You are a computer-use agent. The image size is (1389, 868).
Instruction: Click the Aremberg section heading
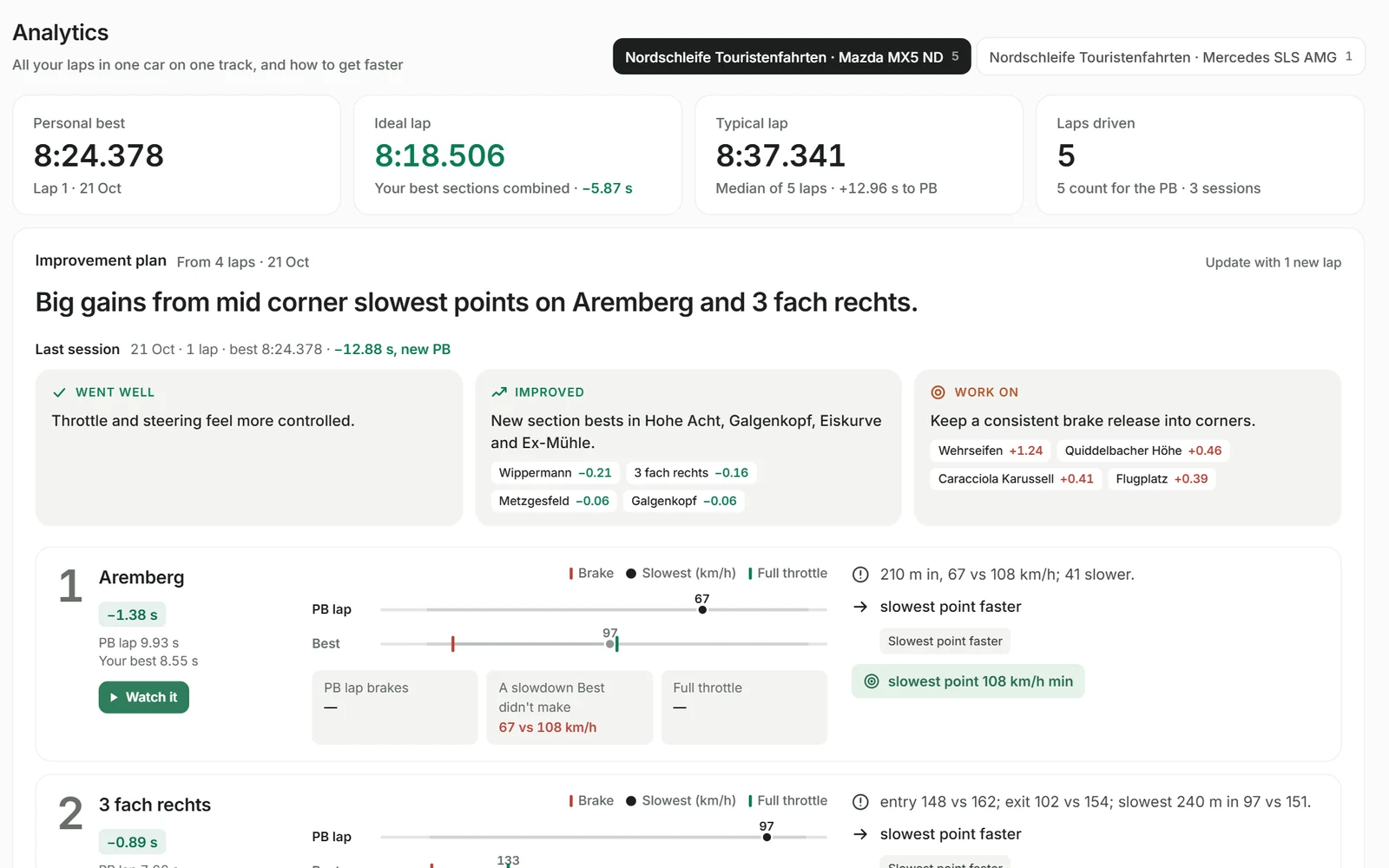(142, 577)
